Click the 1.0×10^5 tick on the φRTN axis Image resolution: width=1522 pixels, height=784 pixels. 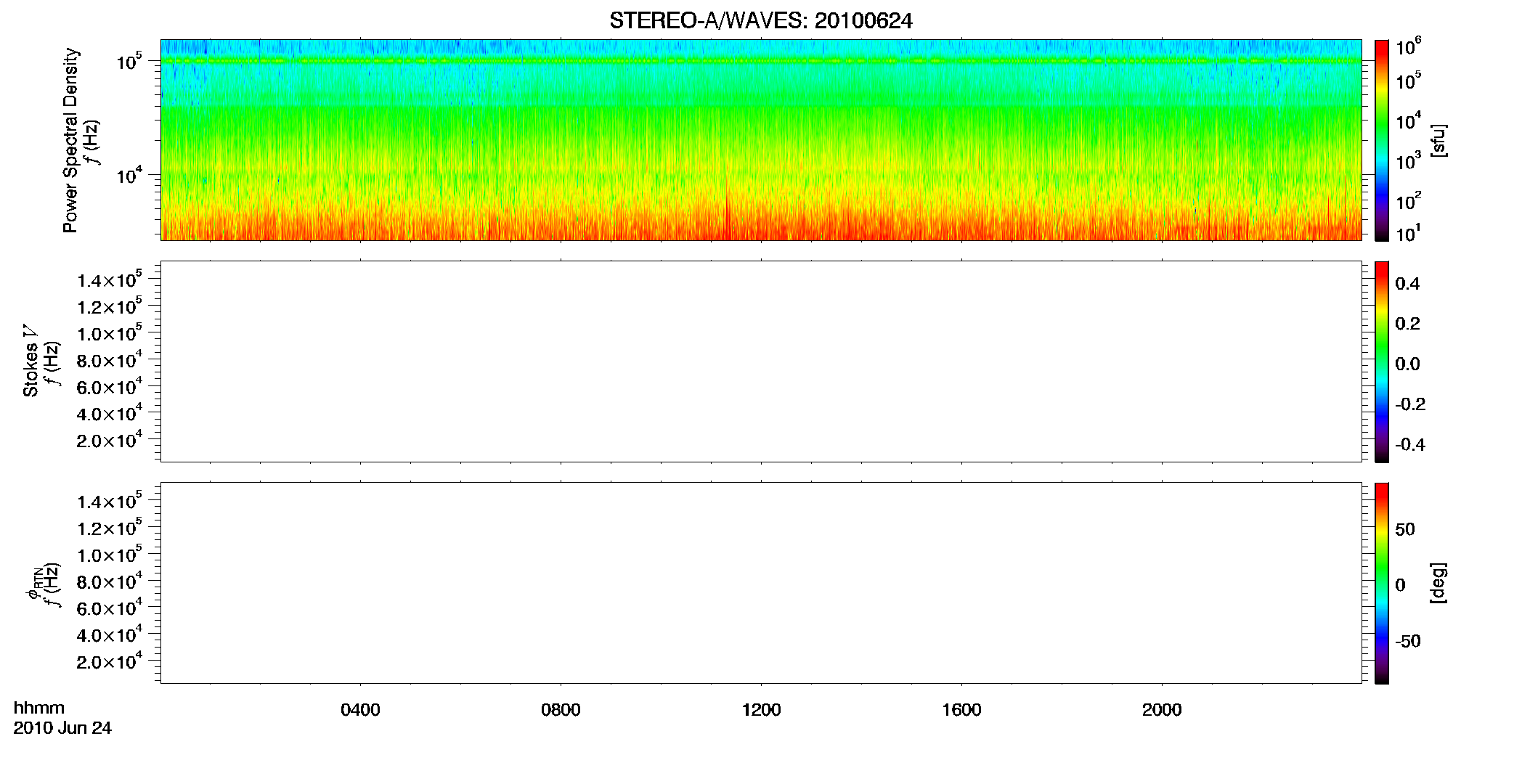[x=110, y=554]
